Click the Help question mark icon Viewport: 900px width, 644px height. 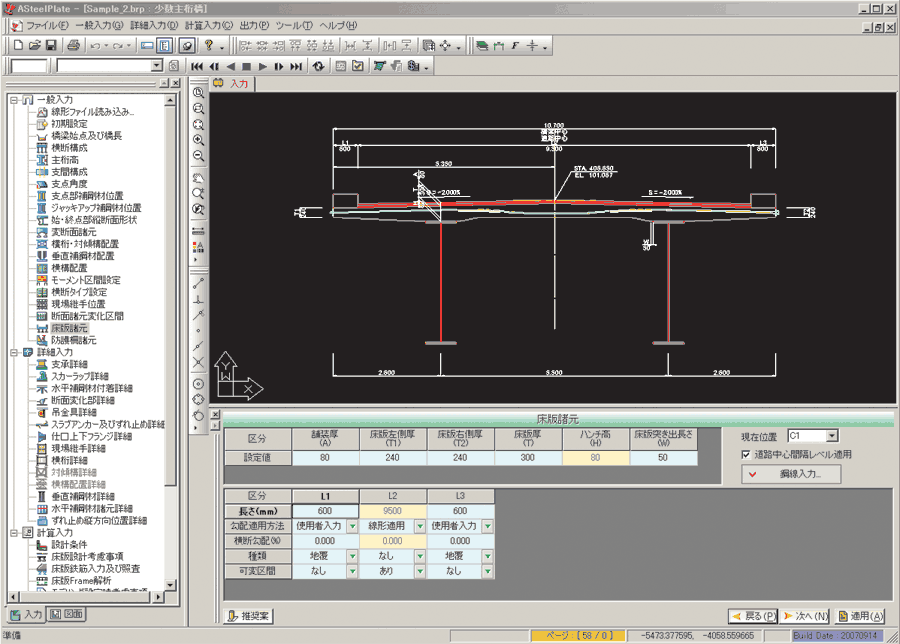[209, 45]
